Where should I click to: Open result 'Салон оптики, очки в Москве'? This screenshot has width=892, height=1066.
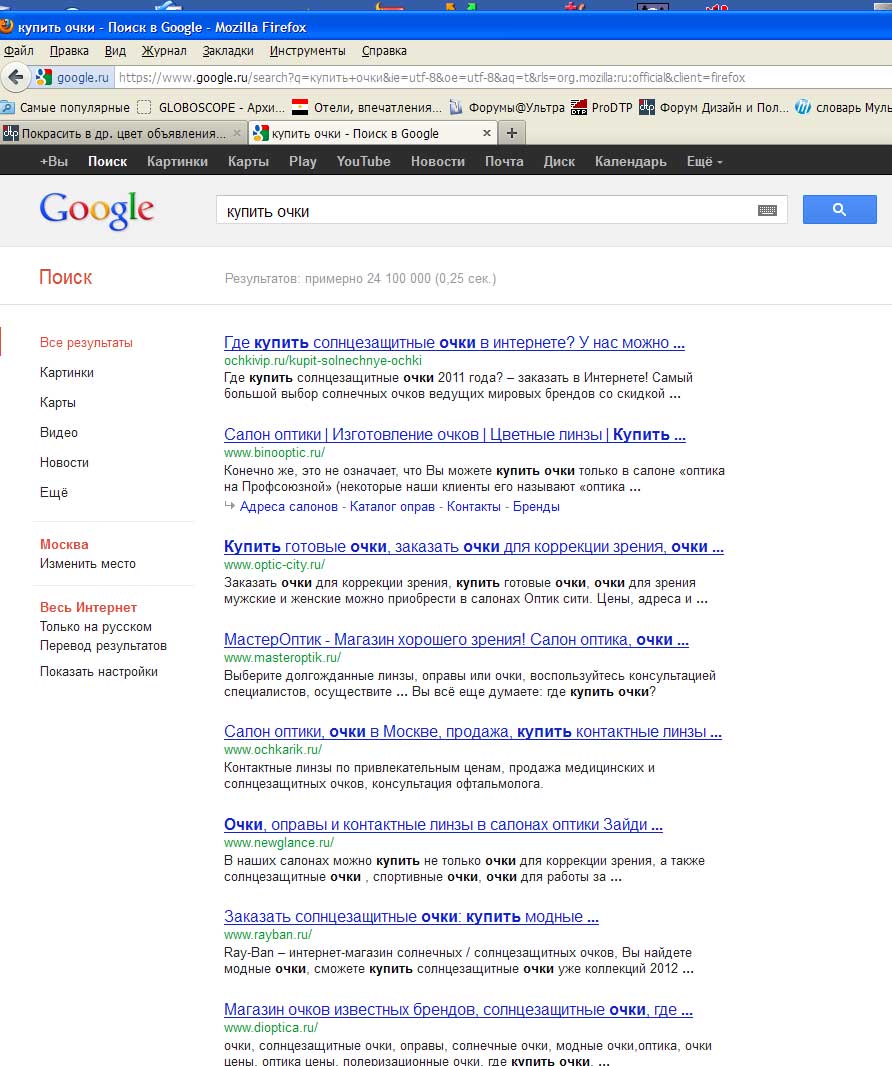tap(473, 732)
